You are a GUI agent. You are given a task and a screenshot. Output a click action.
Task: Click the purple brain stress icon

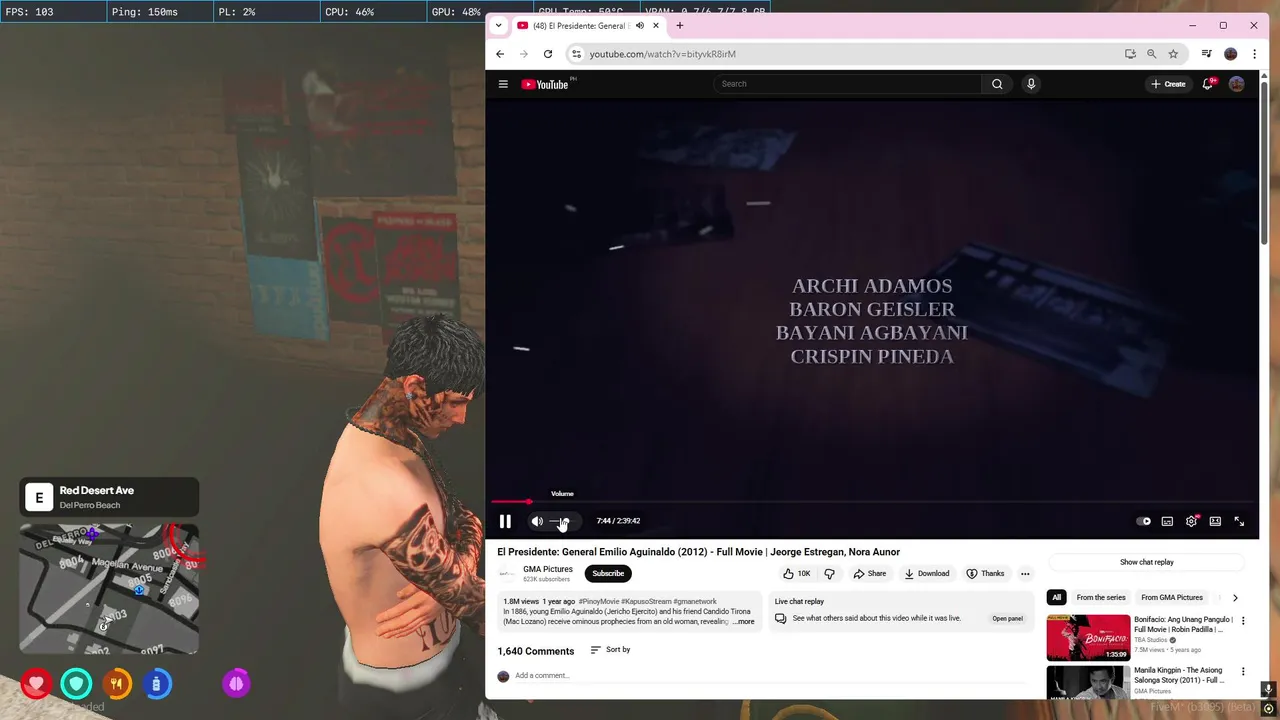pyautogui.click(x=236, y=684)
